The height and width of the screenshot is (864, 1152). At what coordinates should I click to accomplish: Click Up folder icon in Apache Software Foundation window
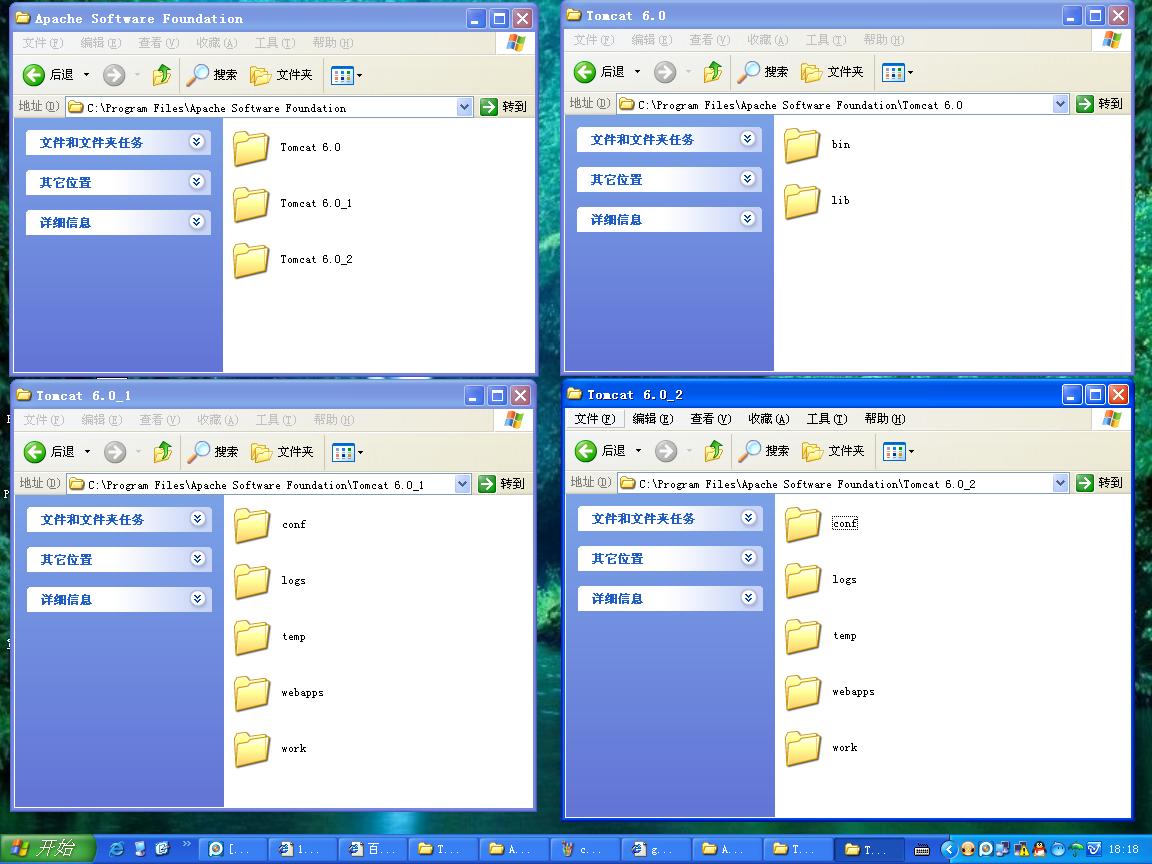(162, 74)
